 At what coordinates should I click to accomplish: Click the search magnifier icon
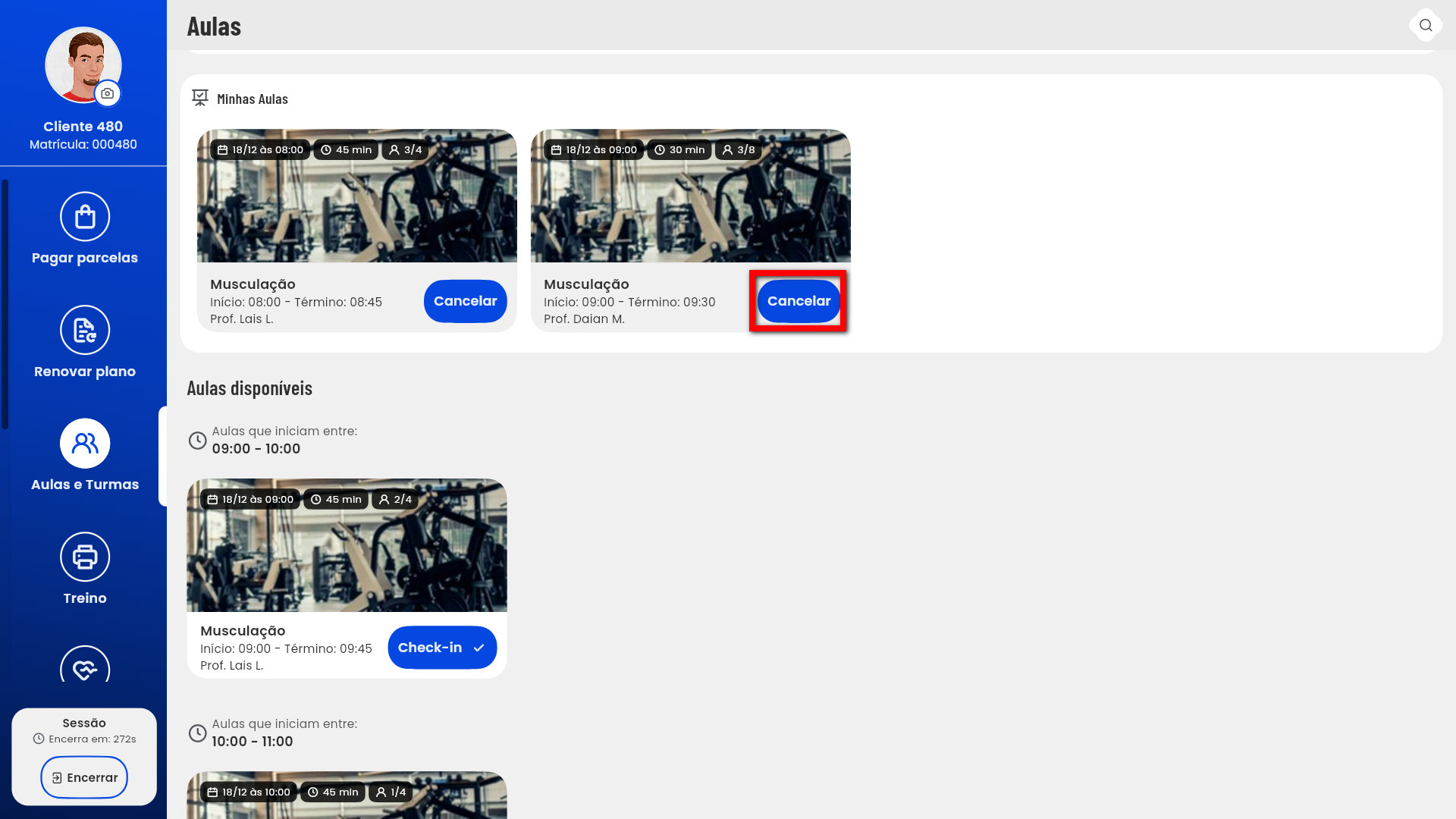[x=1426, y=25]
